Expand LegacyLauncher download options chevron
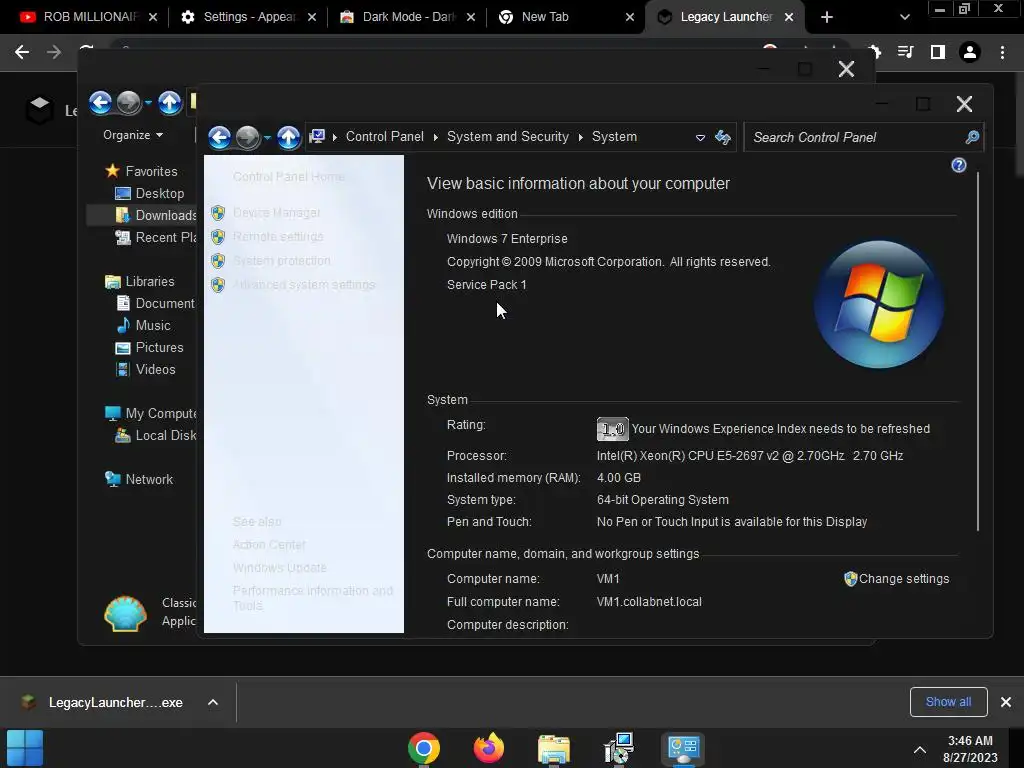 [x=213, y=703]
